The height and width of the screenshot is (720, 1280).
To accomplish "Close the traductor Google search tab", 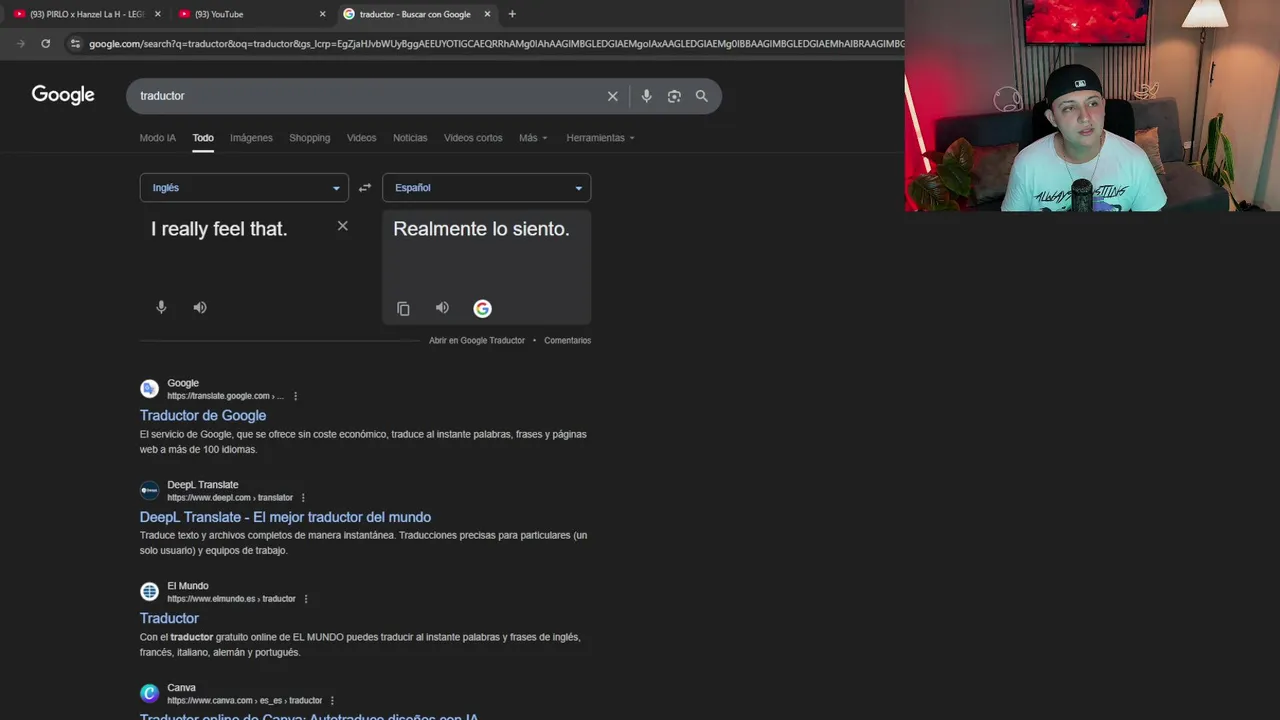I will pos(487,14).
